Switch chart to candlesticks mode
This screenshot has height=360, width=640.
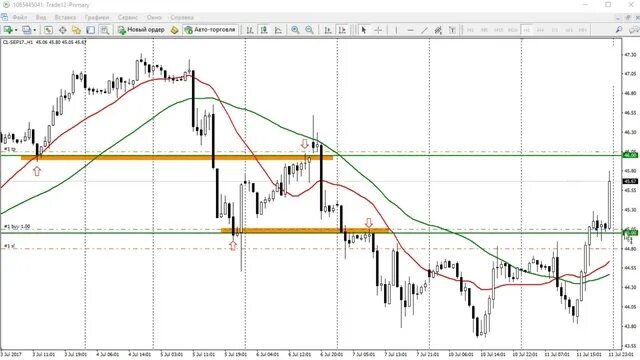pos(264,30)
